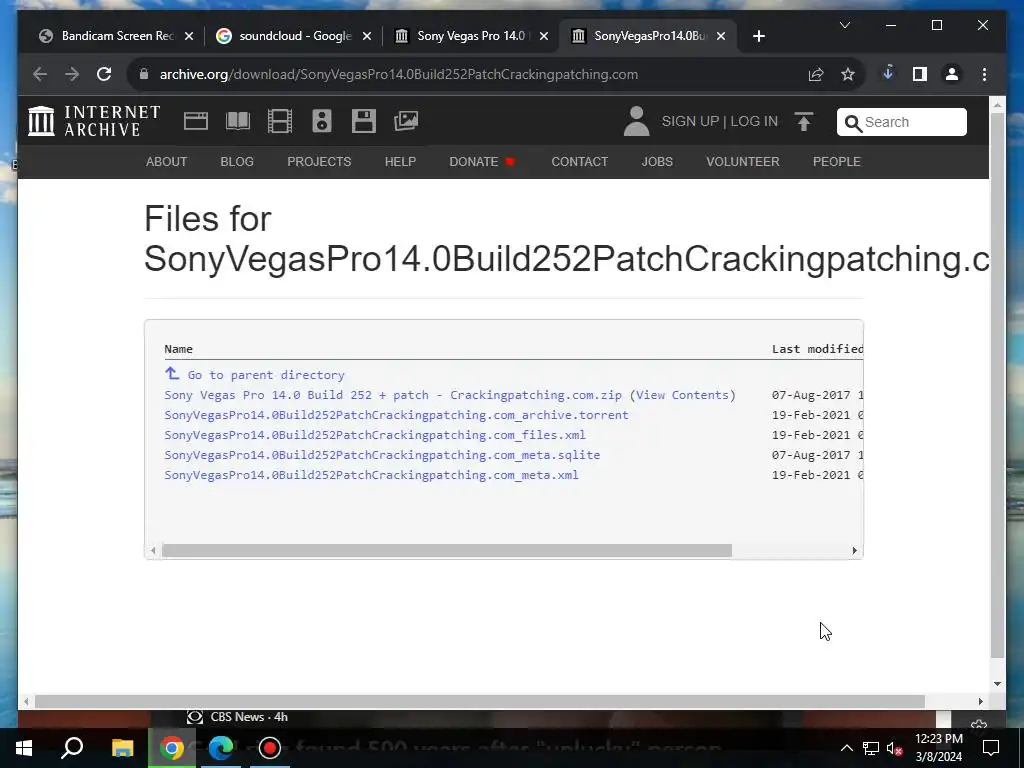Open the VOLUNTEER menu item
The height and width of the screenshot is (768, 1024).
(x=743, y=162)
